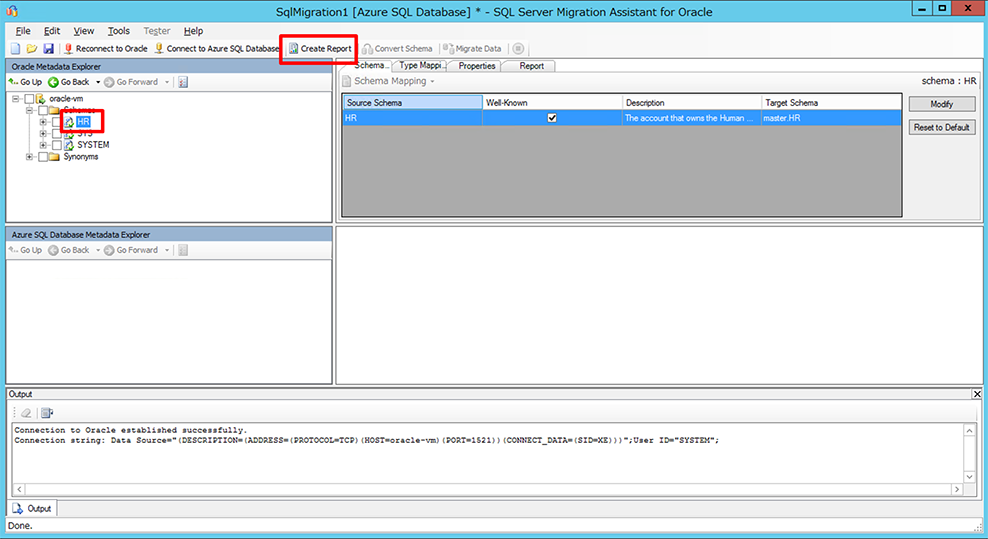Click Go Up in Azure SQL Database explorer

coord(25,250)
